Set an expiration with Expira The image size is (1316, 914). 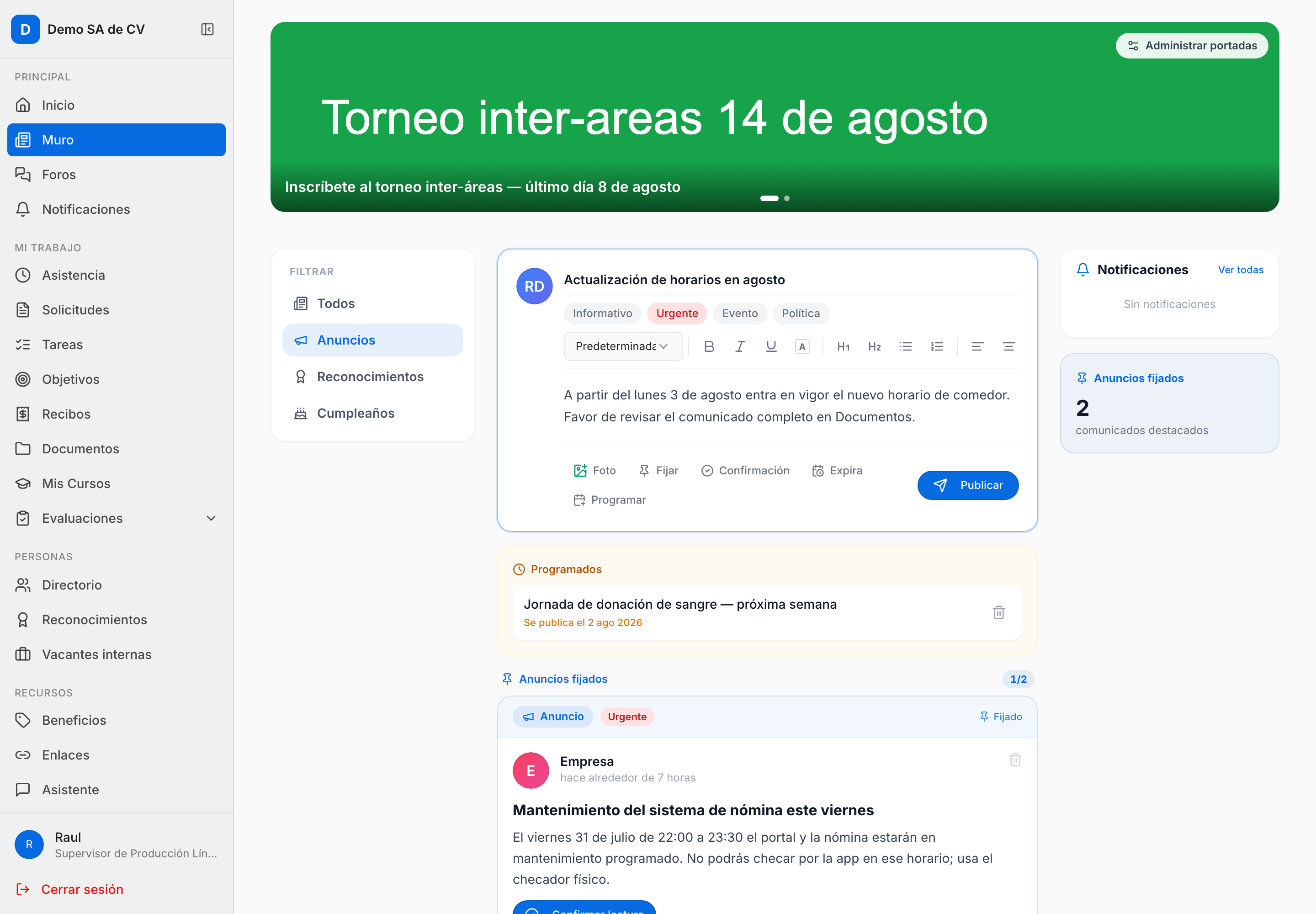click(837, 471)
